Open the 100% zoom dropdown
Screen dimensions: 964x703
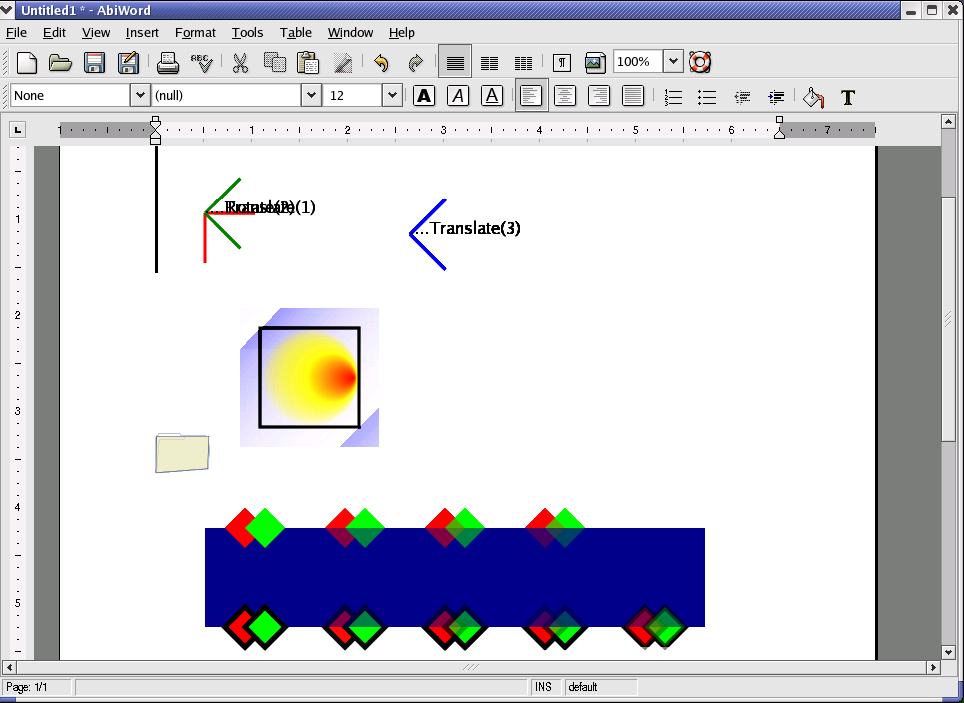tap(673, 62)
